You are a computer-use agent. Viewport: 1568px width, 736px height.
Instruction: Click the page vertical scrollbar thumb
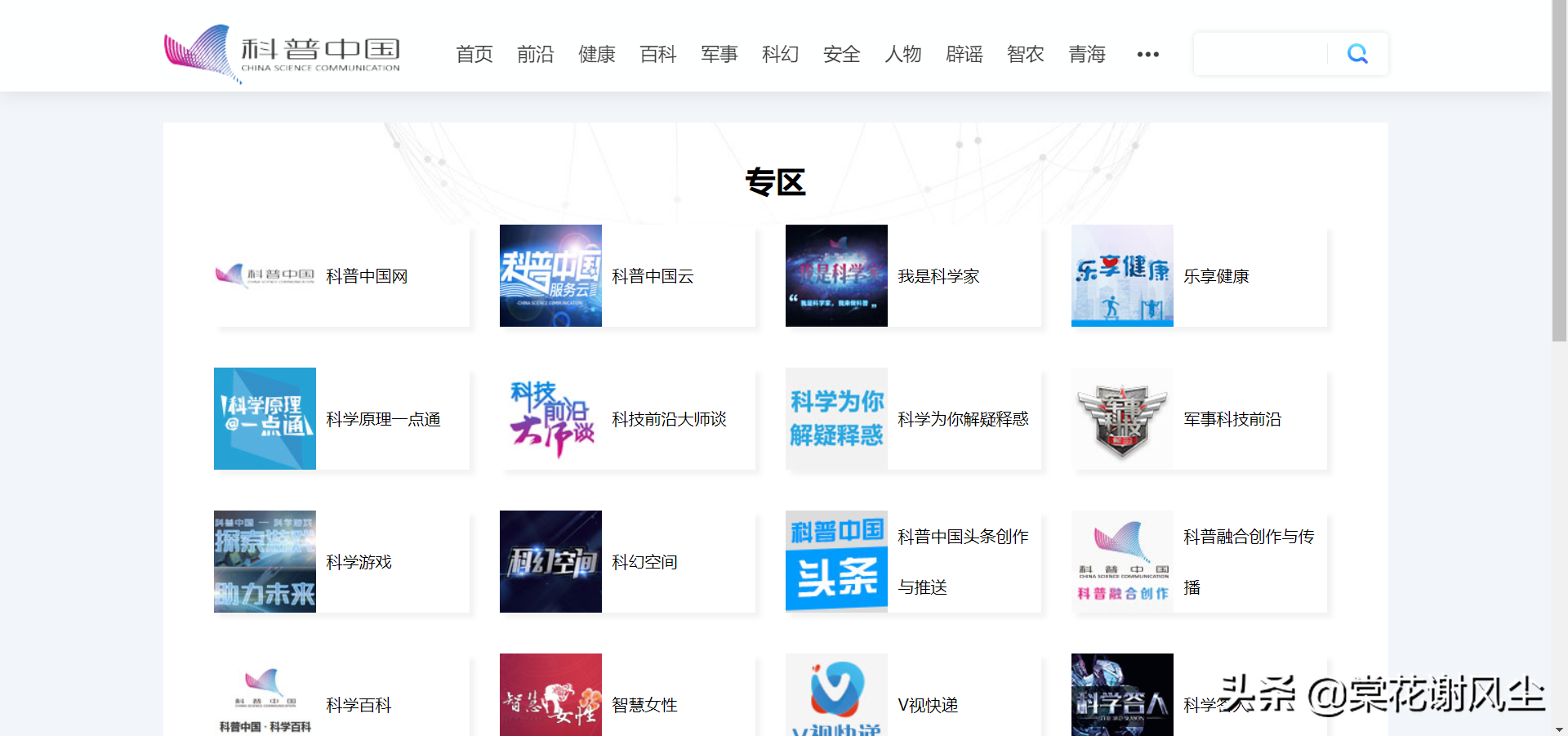click(1559, 170)
